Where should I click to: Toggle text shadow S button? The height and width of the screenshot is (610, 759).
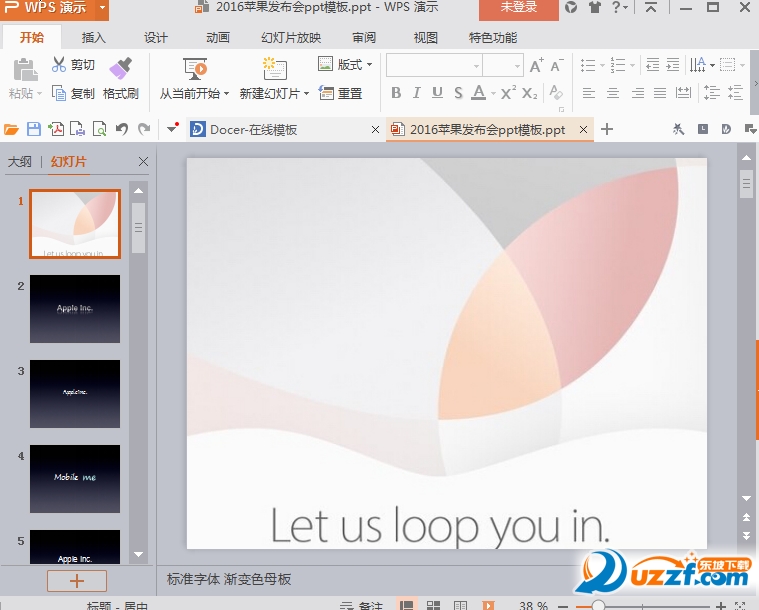[x=458, y=92]
